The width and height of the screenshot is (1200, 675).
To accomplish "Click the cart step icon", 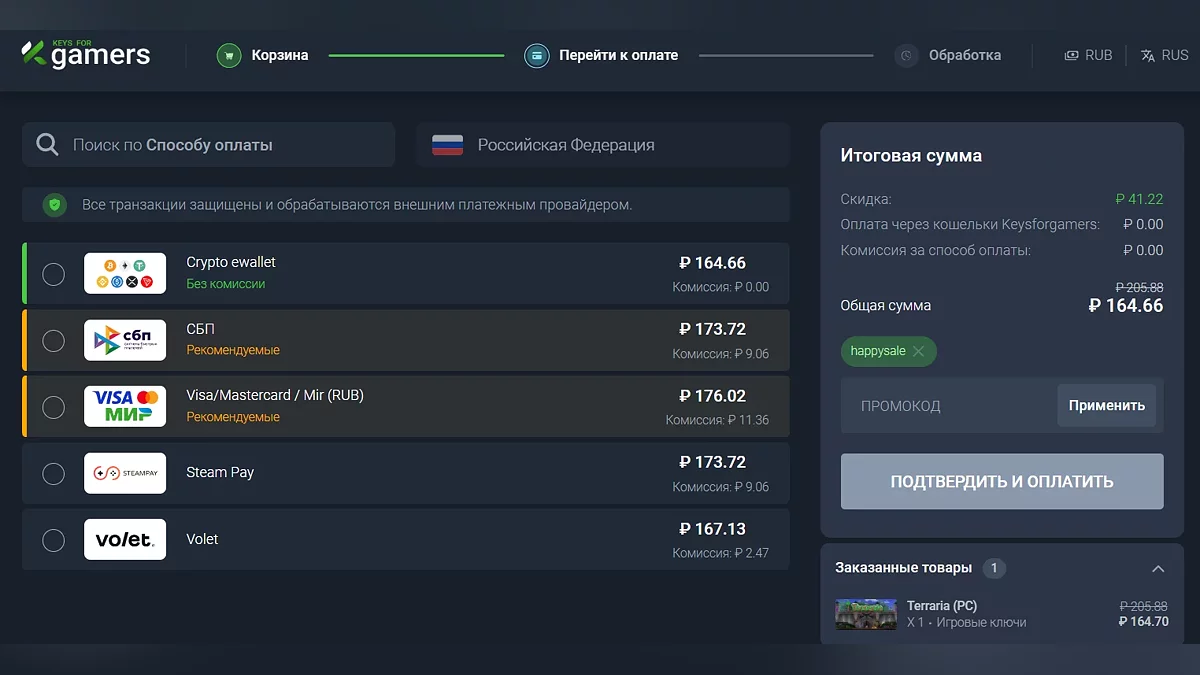I will coord(229,56).
